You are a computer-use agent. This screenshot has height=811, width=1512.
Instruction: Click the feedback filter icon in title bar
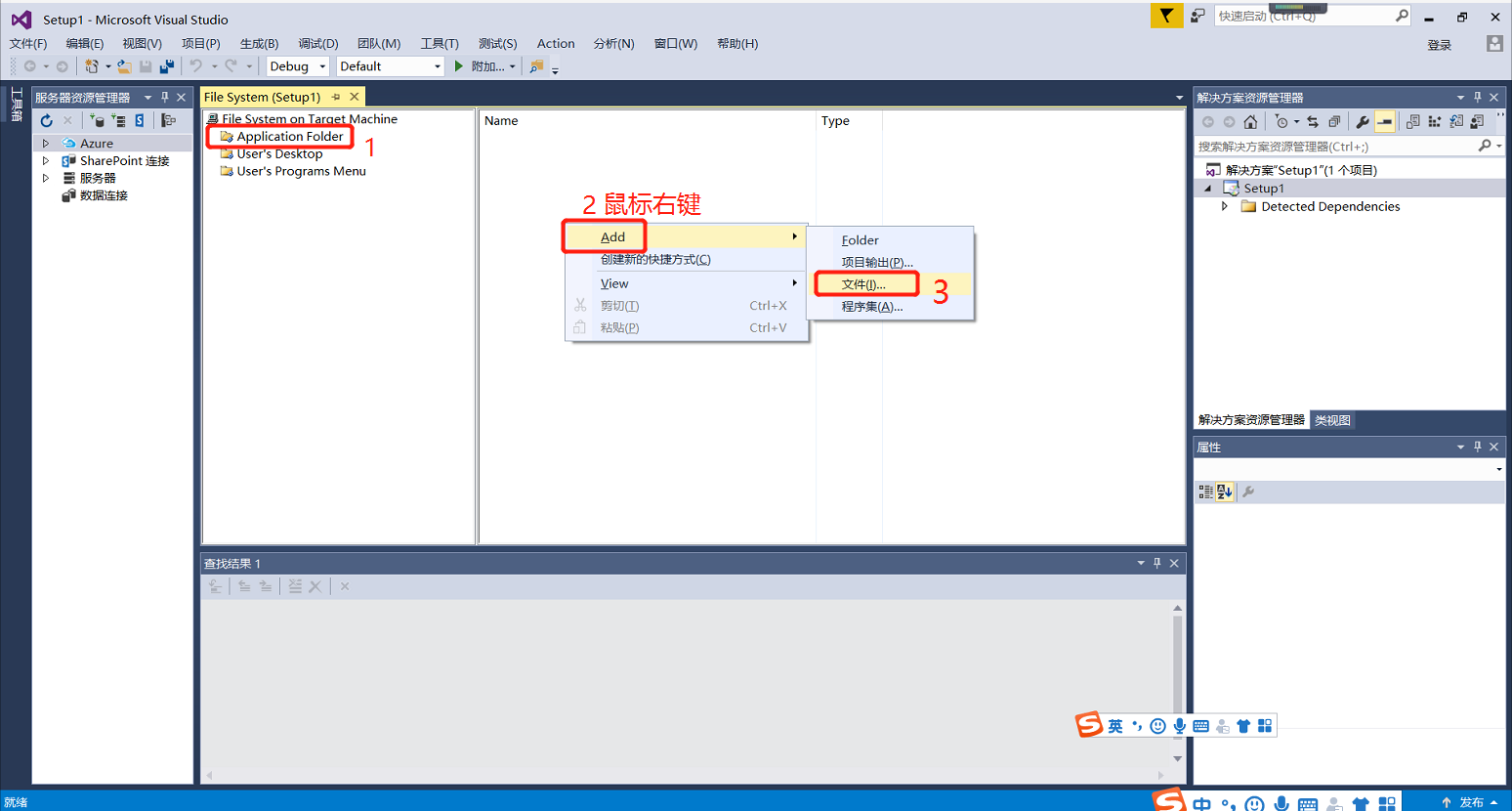tap(1166, 16)
